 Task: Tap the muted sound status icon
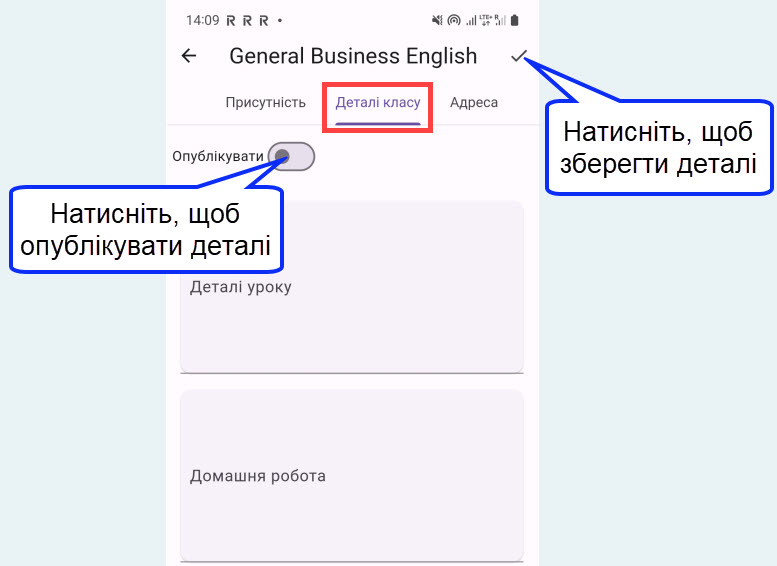(437, 20)
